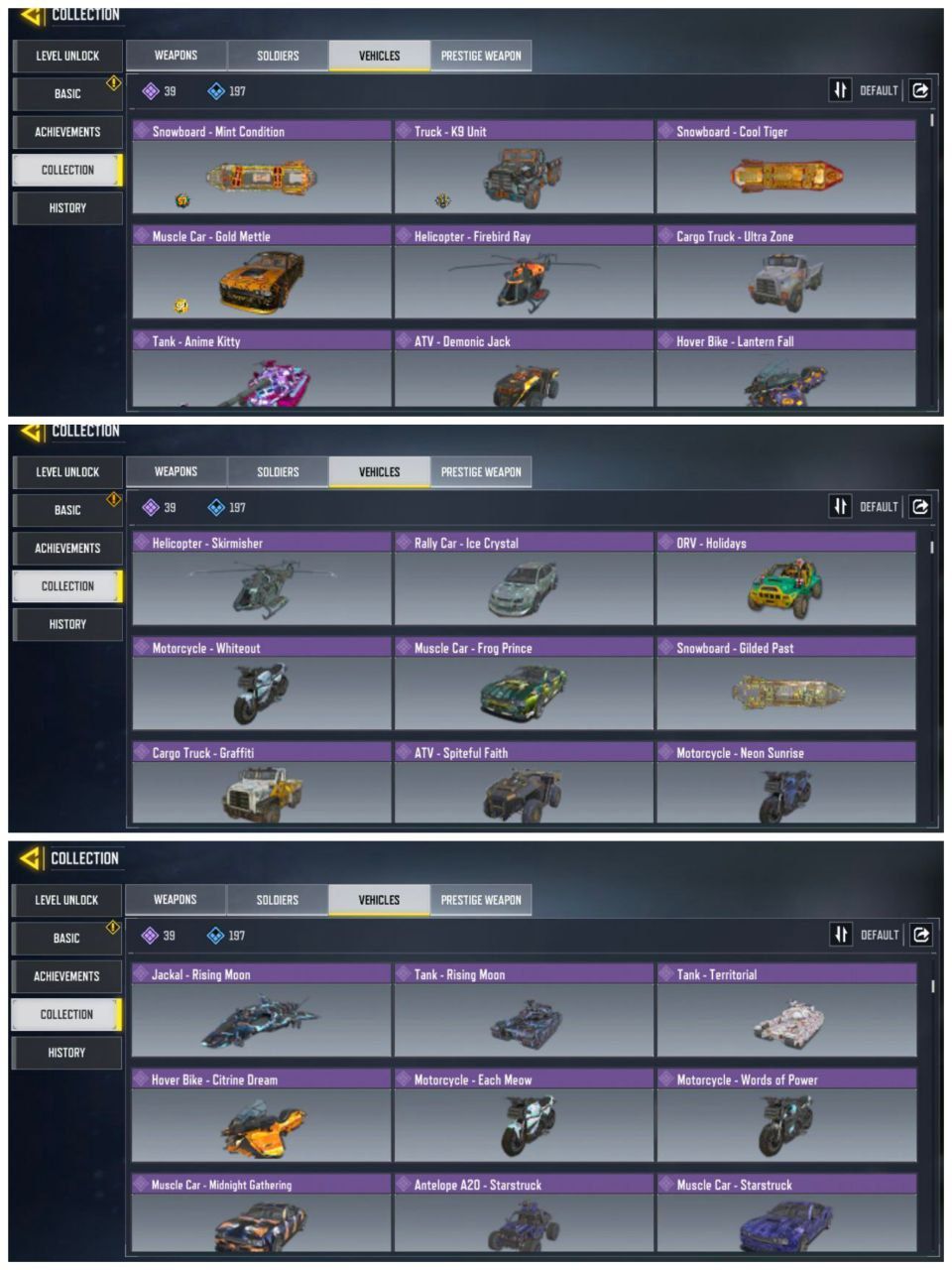Click the share icon above Snowboard - Cool Tiger

921,90
